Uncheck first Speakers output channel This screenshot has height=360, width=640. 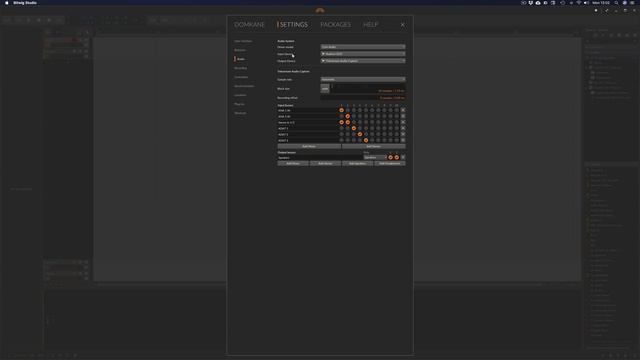pyautogui.click(x=391, y=157)
